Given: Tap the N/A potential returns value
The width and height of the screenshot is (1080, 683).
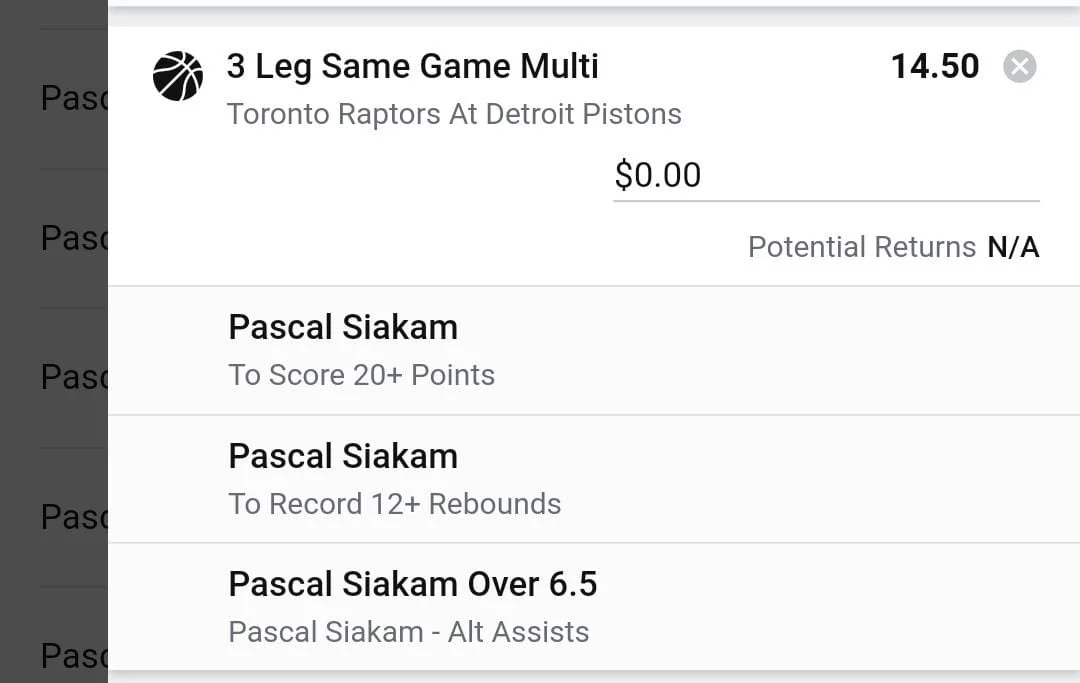Looking at the screenshot, I should [1013, 247].
